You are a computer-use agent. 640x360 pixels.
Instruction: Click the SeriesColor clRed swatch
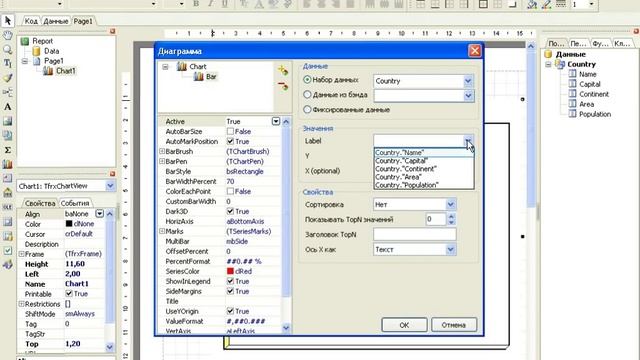point(231,271)
